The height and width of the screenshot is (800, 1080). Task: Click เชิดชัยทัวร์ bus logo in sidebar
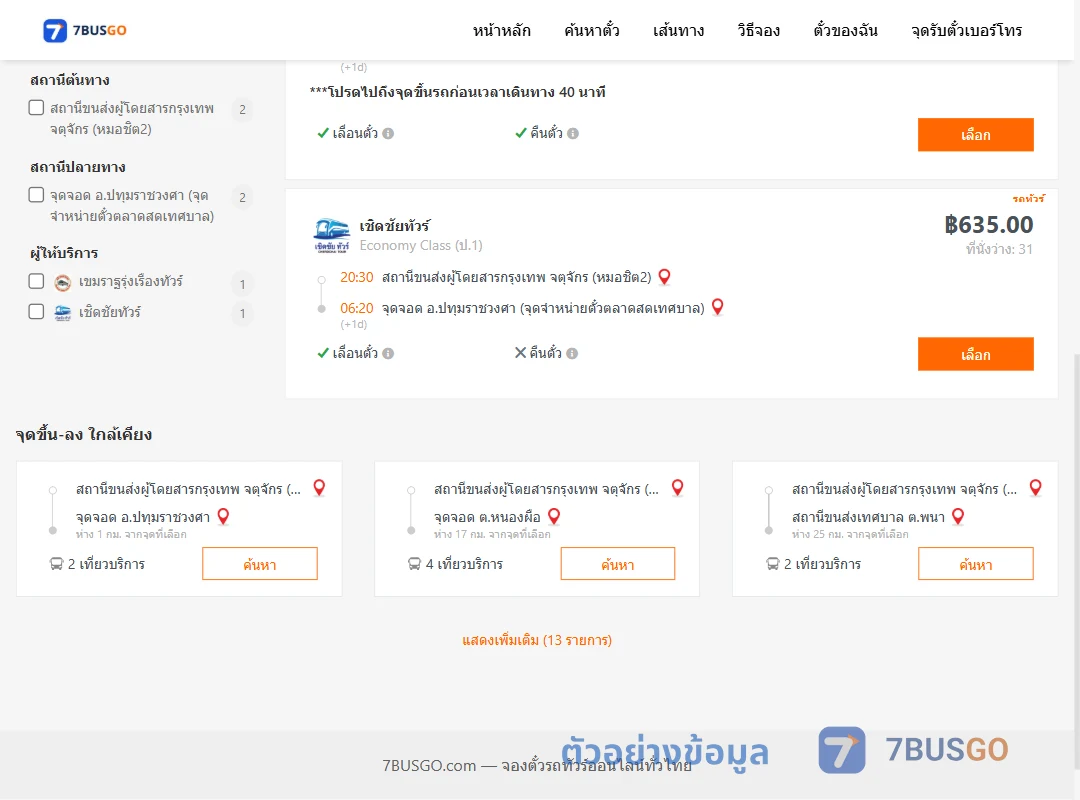63,313
